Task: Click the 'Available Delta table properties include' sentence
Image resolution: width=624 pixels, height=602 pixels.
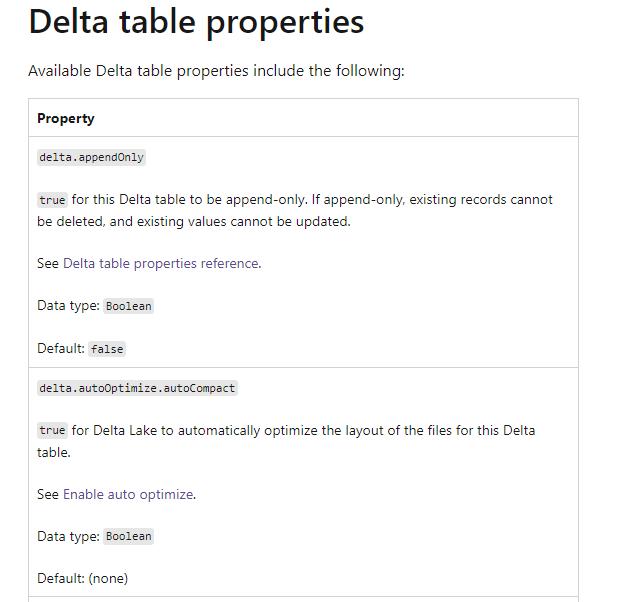Action: pos(216,71)
